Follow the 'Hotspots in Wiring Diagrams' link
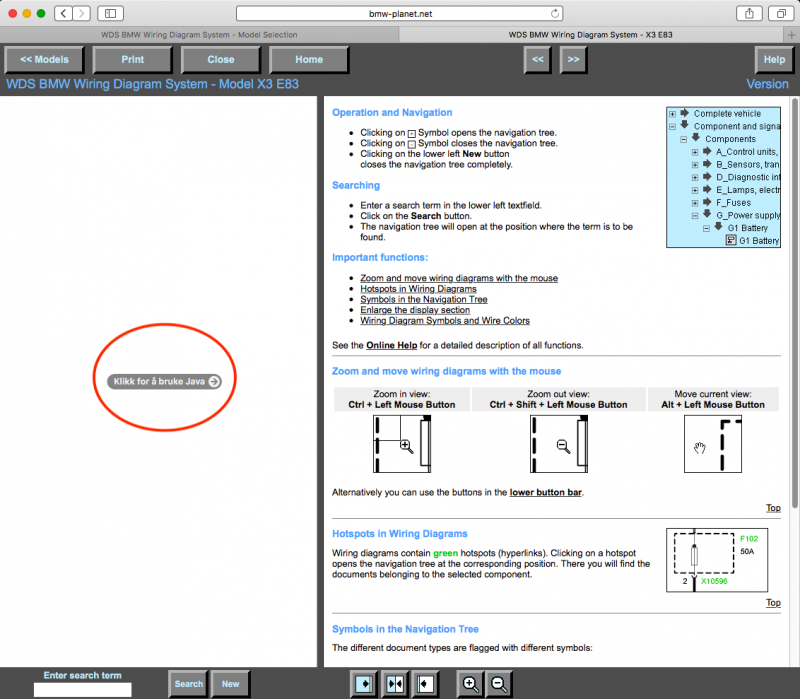The height and width of the screenshot is (699, 800). click(418, 289)
